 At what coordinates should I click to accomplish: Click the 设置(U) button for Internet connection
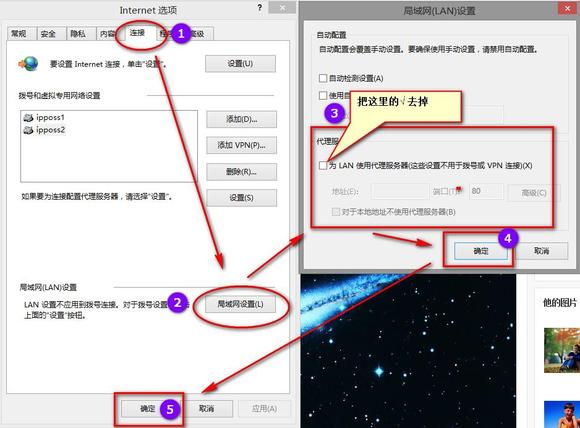tap(240, 64)
